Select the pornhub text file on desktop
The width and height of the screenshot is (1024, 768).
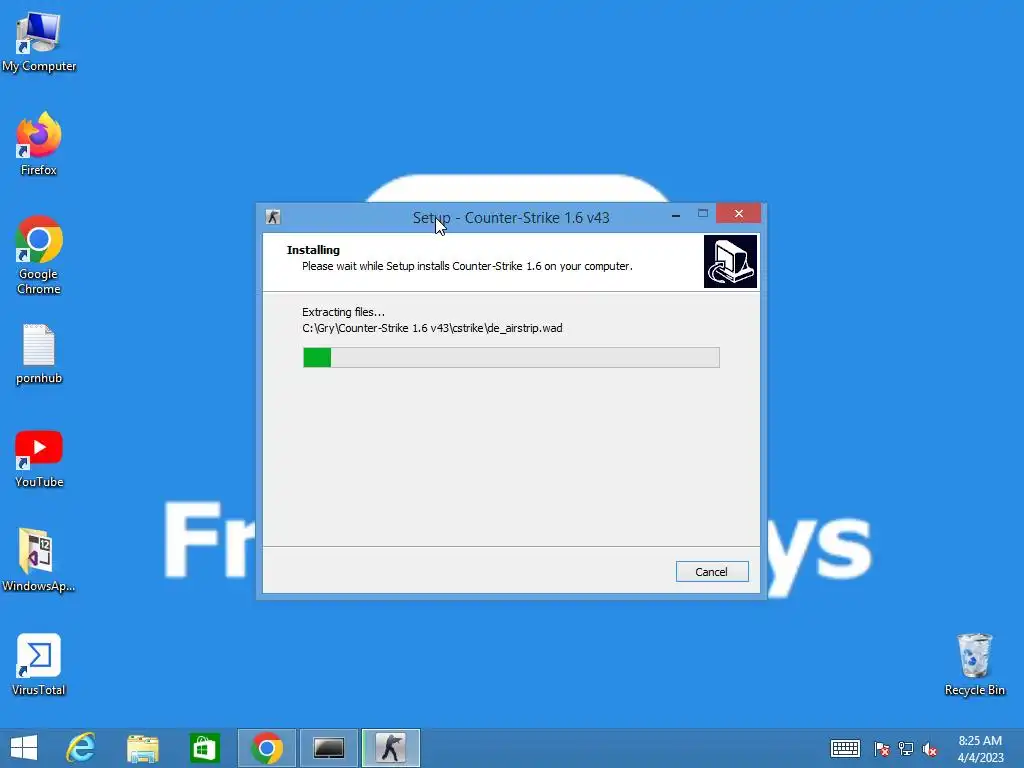(39, 355)
